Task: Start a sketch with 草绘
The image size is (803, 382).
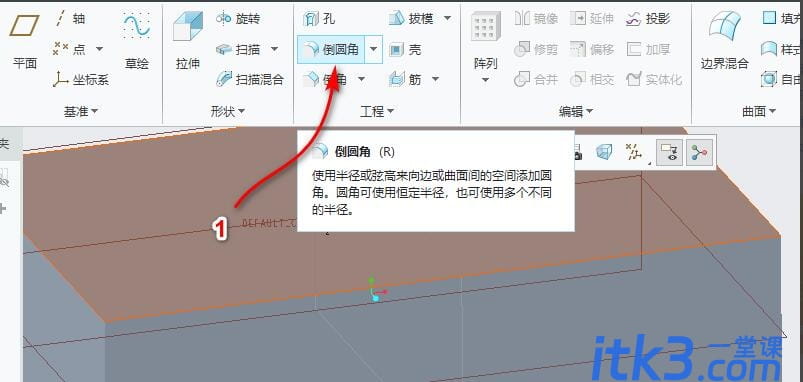Action: click(137, 41)
